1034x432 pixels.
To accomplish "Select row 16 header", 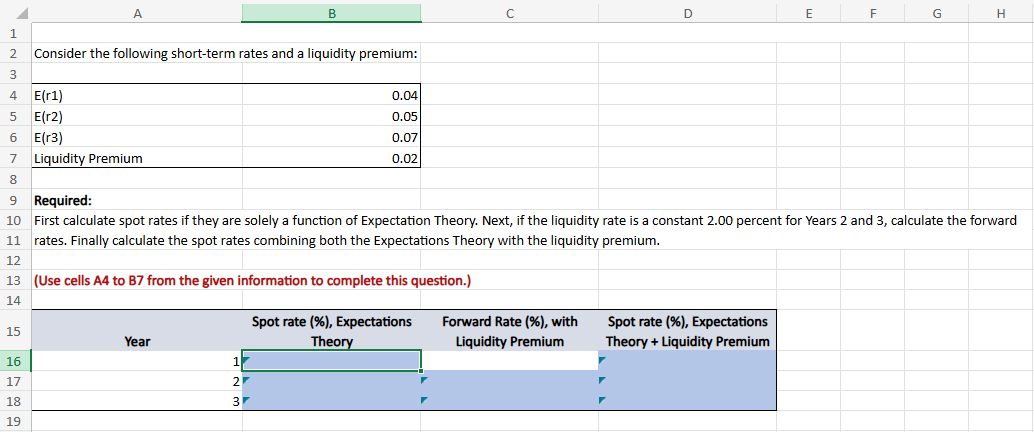I will 15,361.
